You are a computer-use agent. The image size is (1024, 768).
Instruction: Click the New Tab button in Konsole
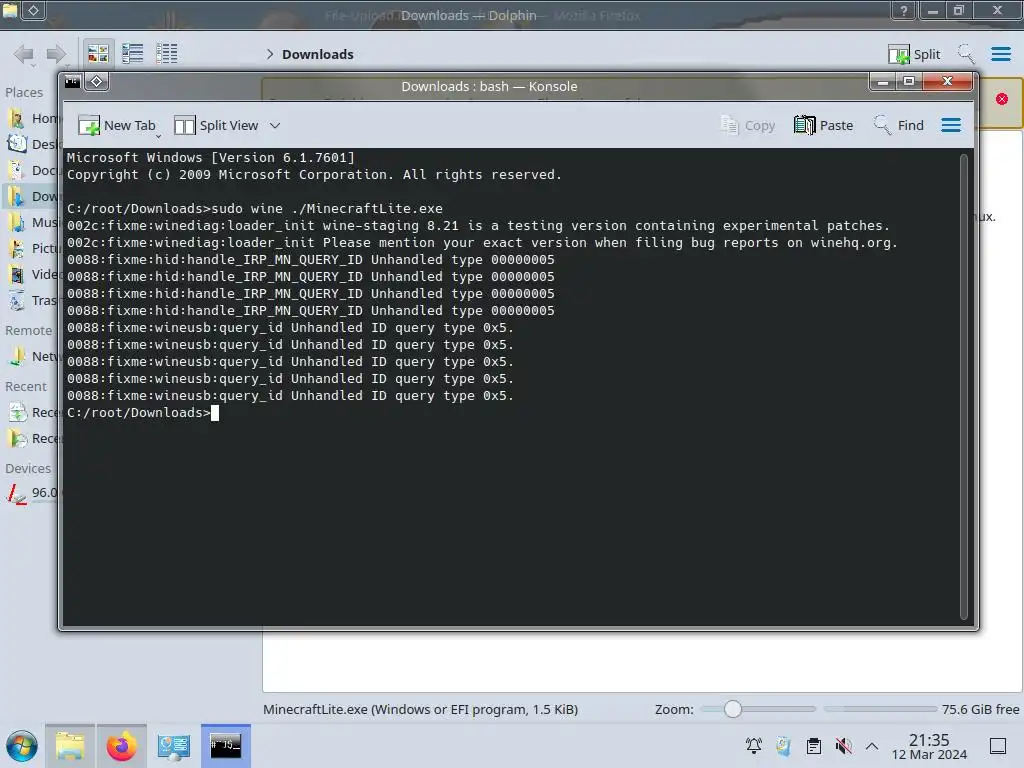(x=116, y=125)
